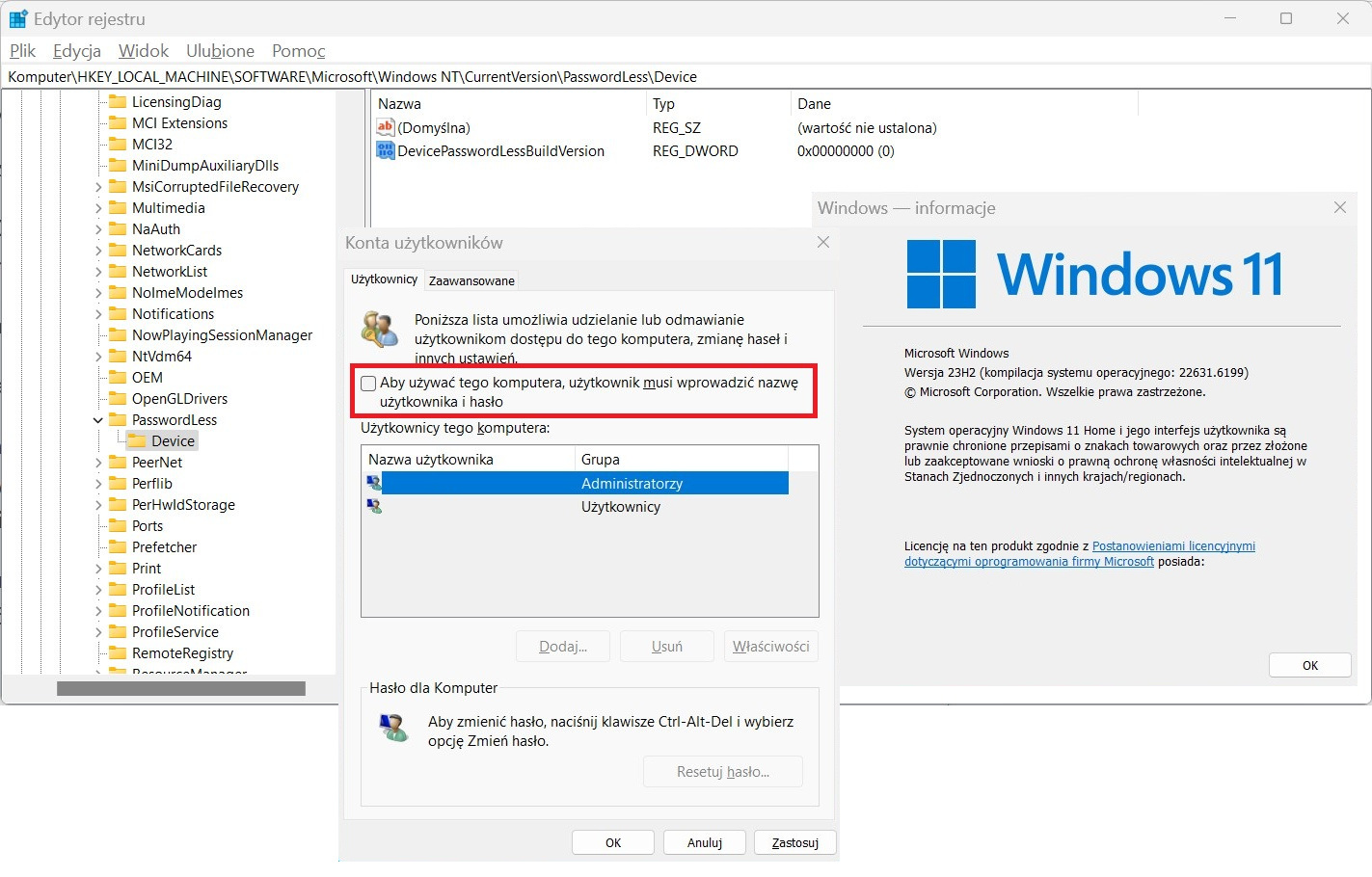Expand the Notifications registry key

[98, 314]
